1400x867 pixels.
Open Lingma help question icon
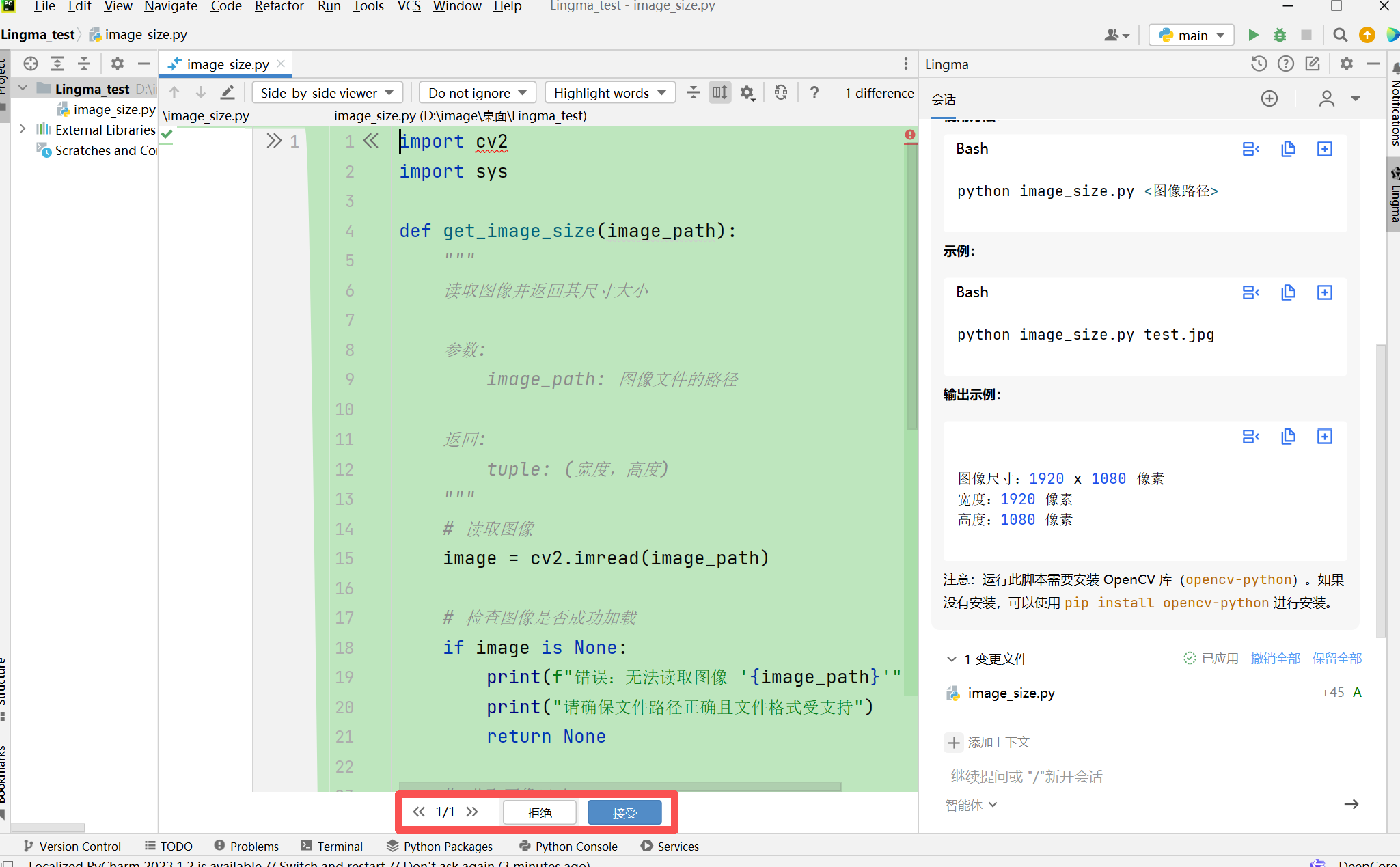pyautogui.click(x=1285, y=64)
